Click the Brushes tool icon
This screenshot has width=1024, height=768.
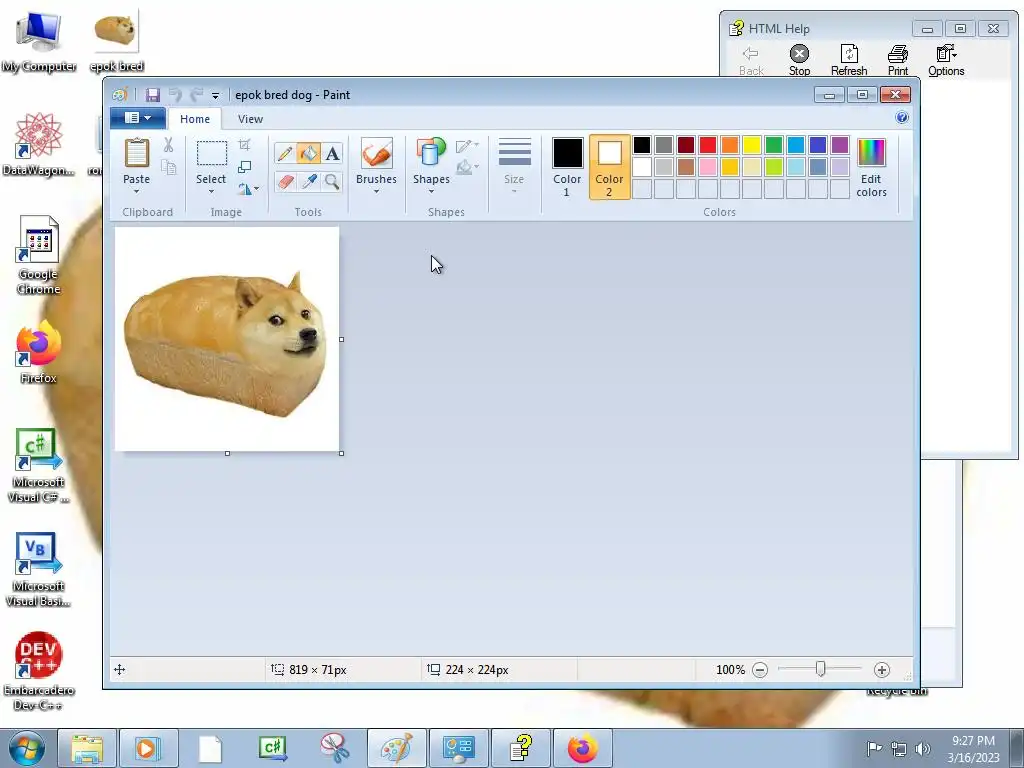click(376, 153)
